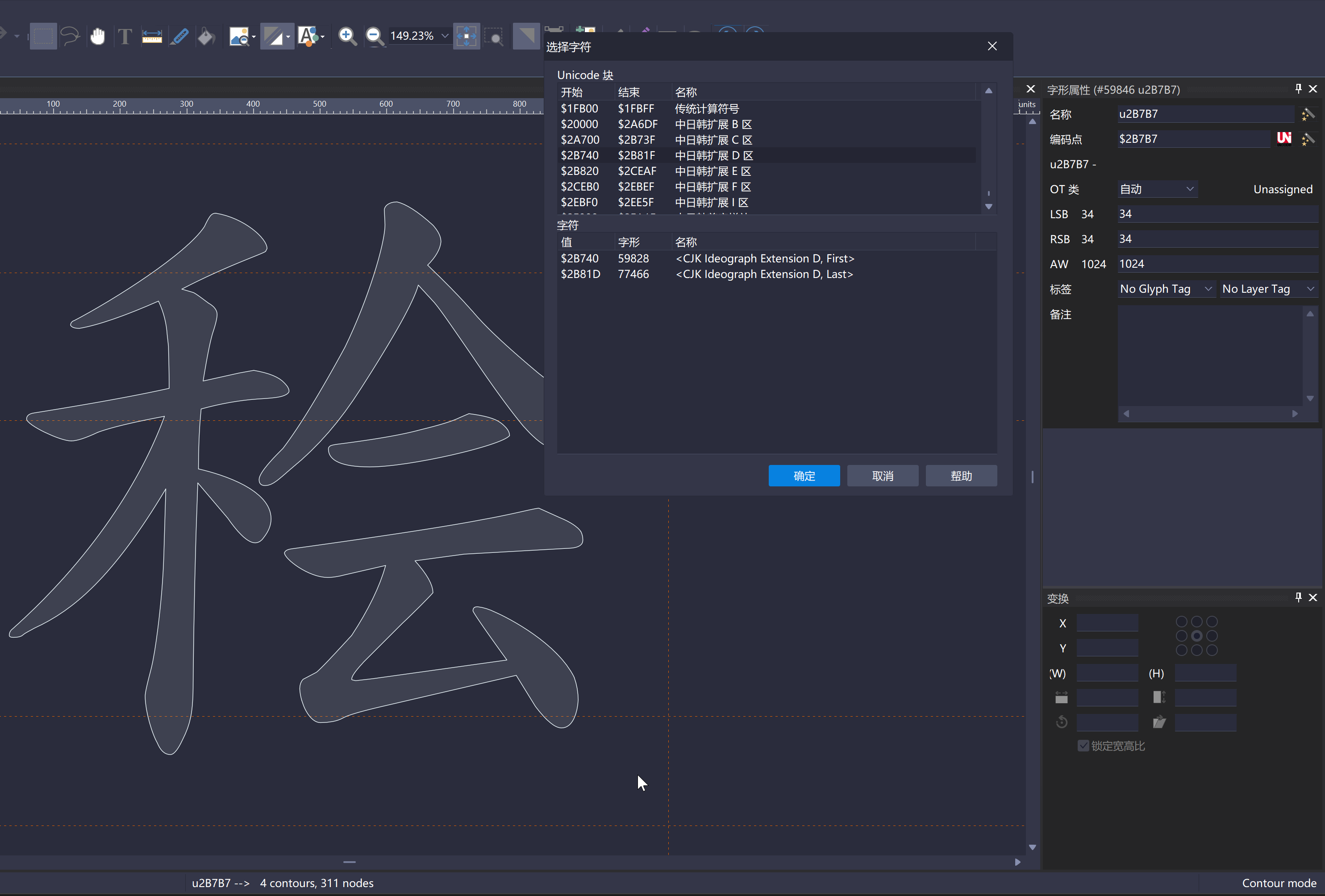Select the CJK Ideograph Extension D Last entry

764,274
